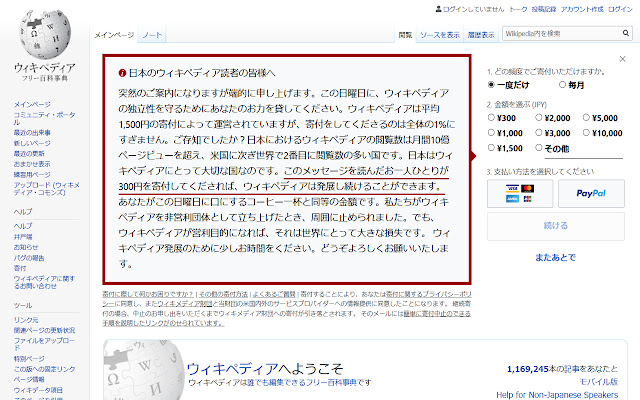The image size is (640, 400).
Task: Select the ¥300 amount
Action: [491, 118]
